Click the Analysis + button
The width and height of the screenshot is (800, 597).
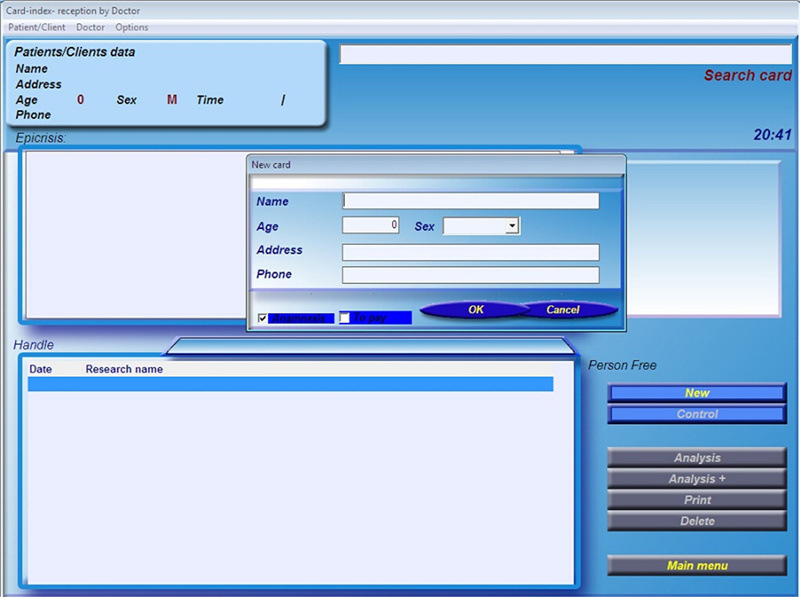697,479
